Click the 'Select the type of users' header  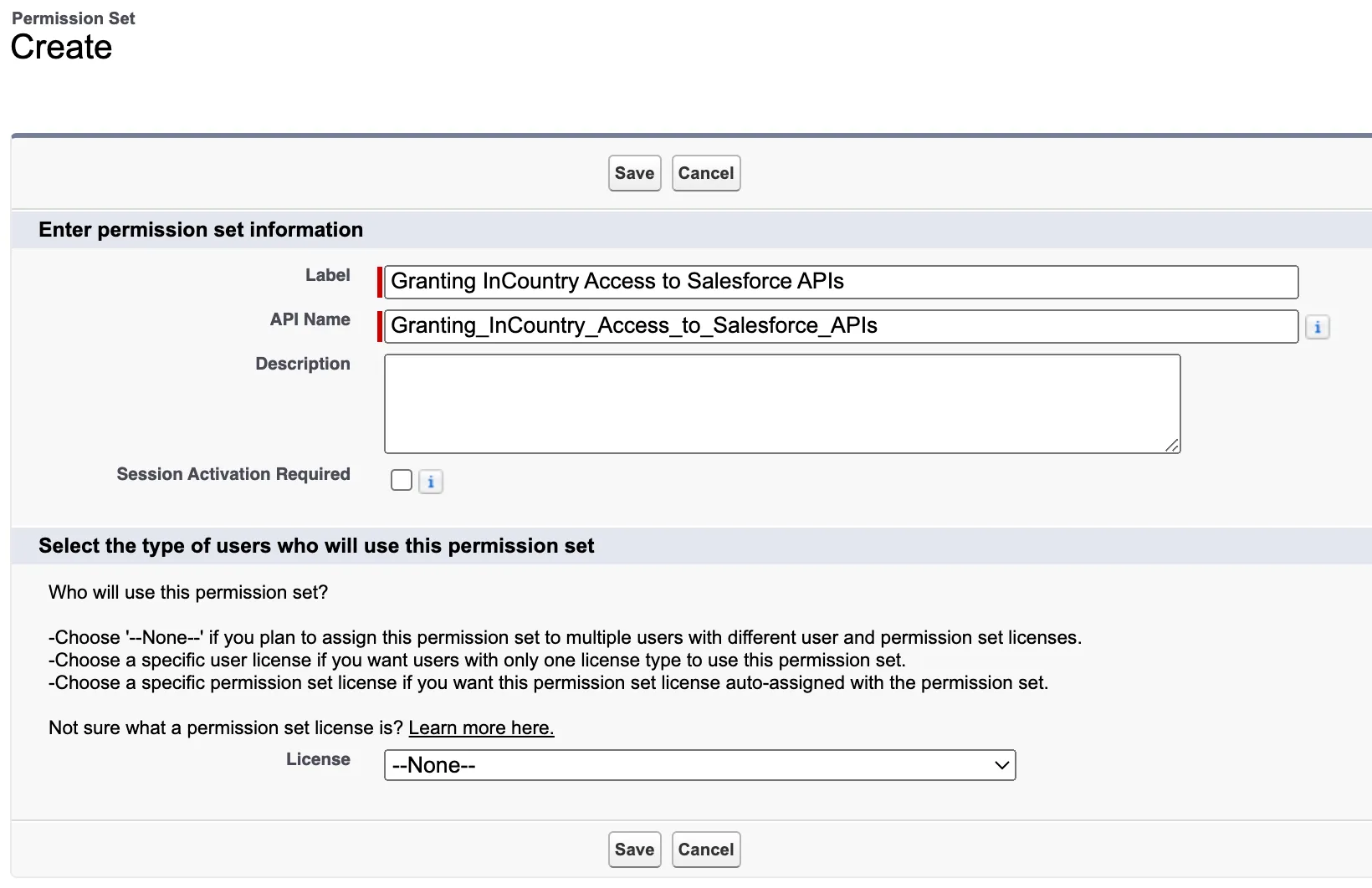(316, 546)
